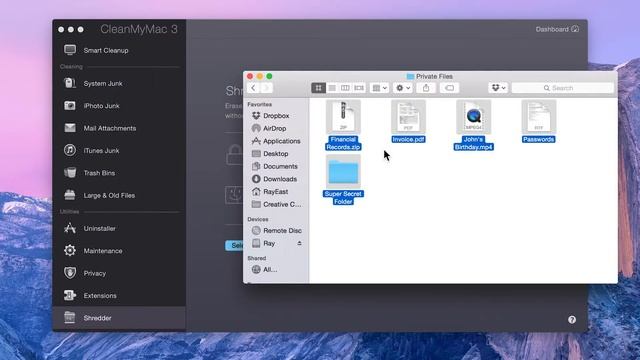Select Mail Attachments envelope icon
This screenshot has height=360, width=640.
tap(70, 128)
